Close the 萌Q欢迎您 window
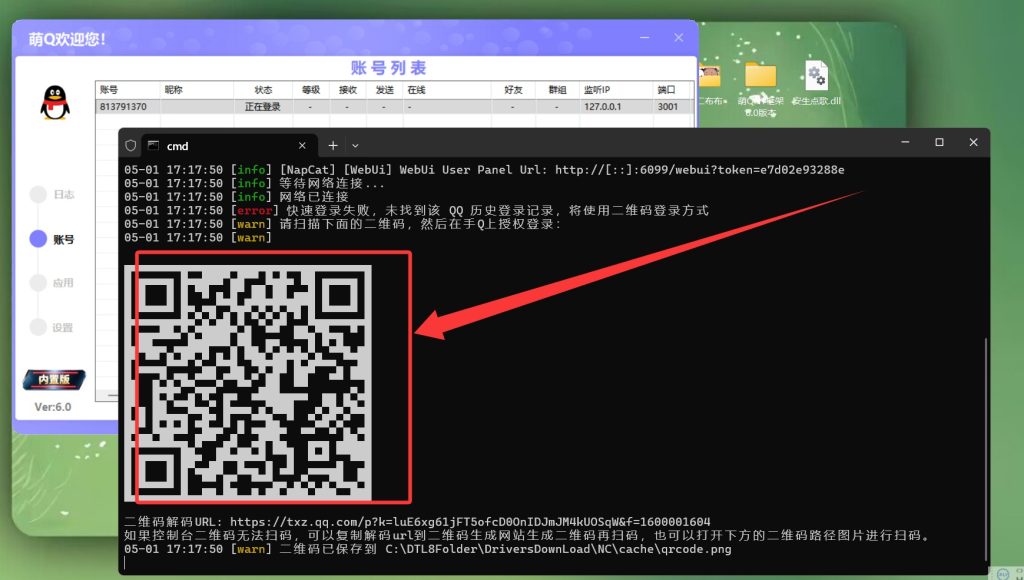The width and height of the screenshot is (1024, 580). pyautogui.click(x=679, y=38)
